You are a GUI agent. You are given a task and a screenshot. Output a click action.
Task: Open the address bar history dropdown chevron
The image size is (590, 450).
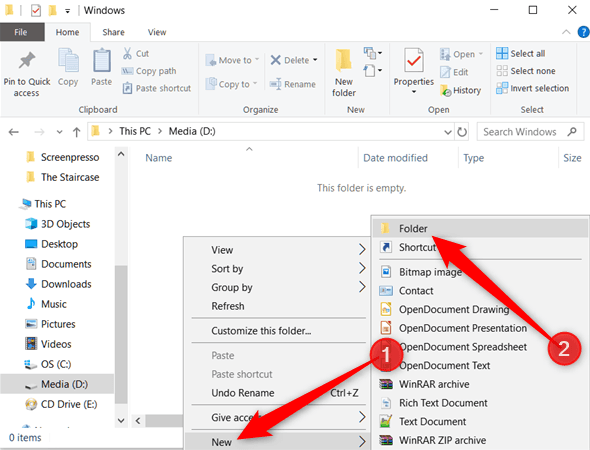(447, 132)
